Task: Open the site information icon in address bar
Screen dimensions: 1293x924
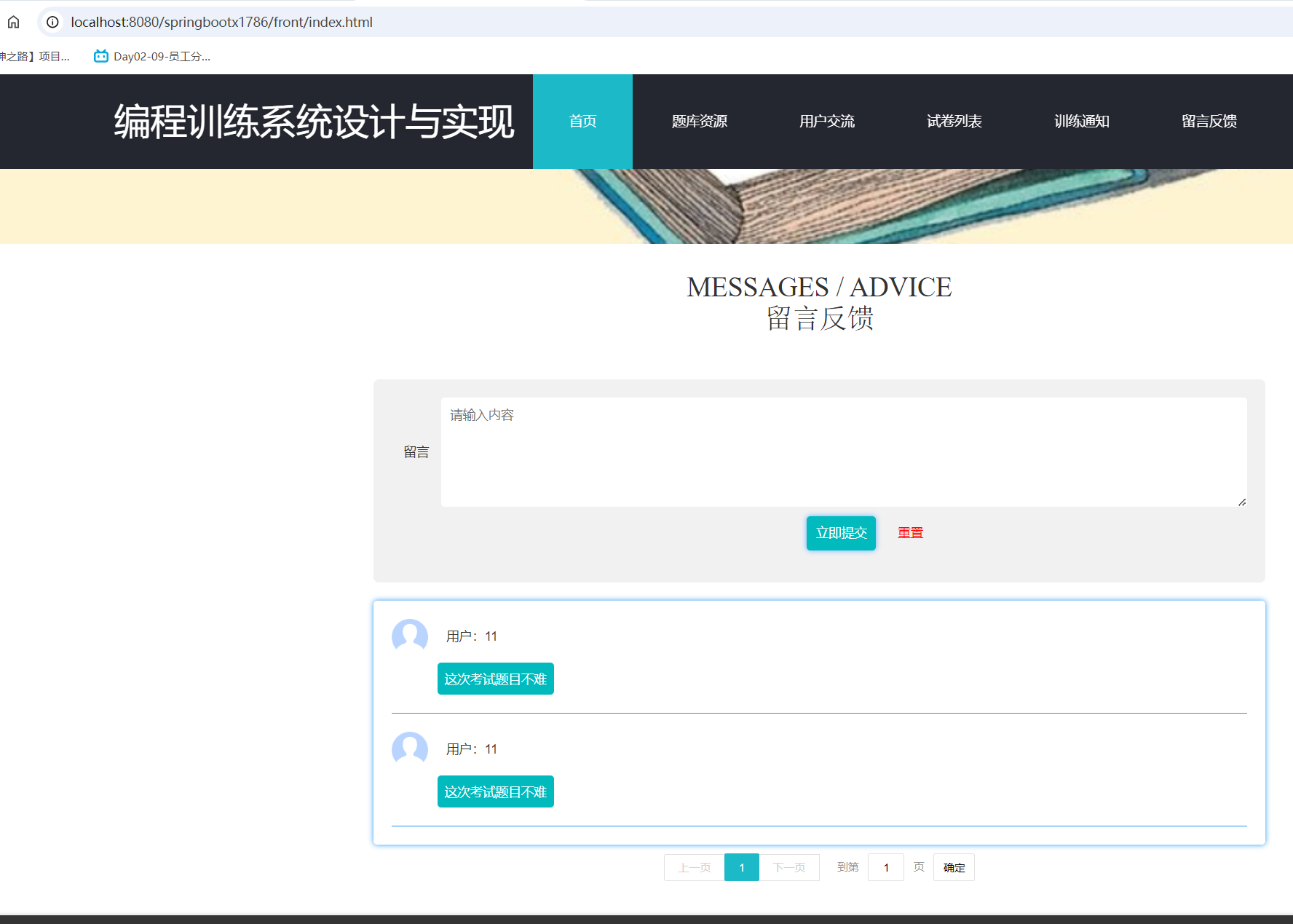Action: (52, 22)
